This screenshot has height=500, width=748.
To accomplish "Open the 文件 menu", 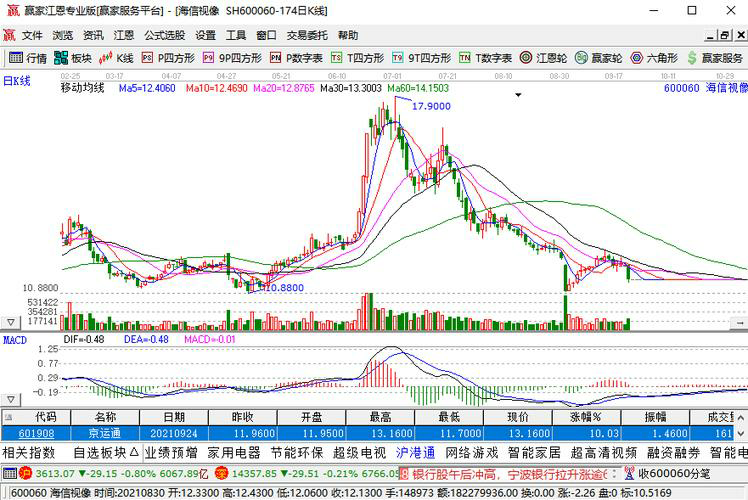I will click(x=32, y=35).
